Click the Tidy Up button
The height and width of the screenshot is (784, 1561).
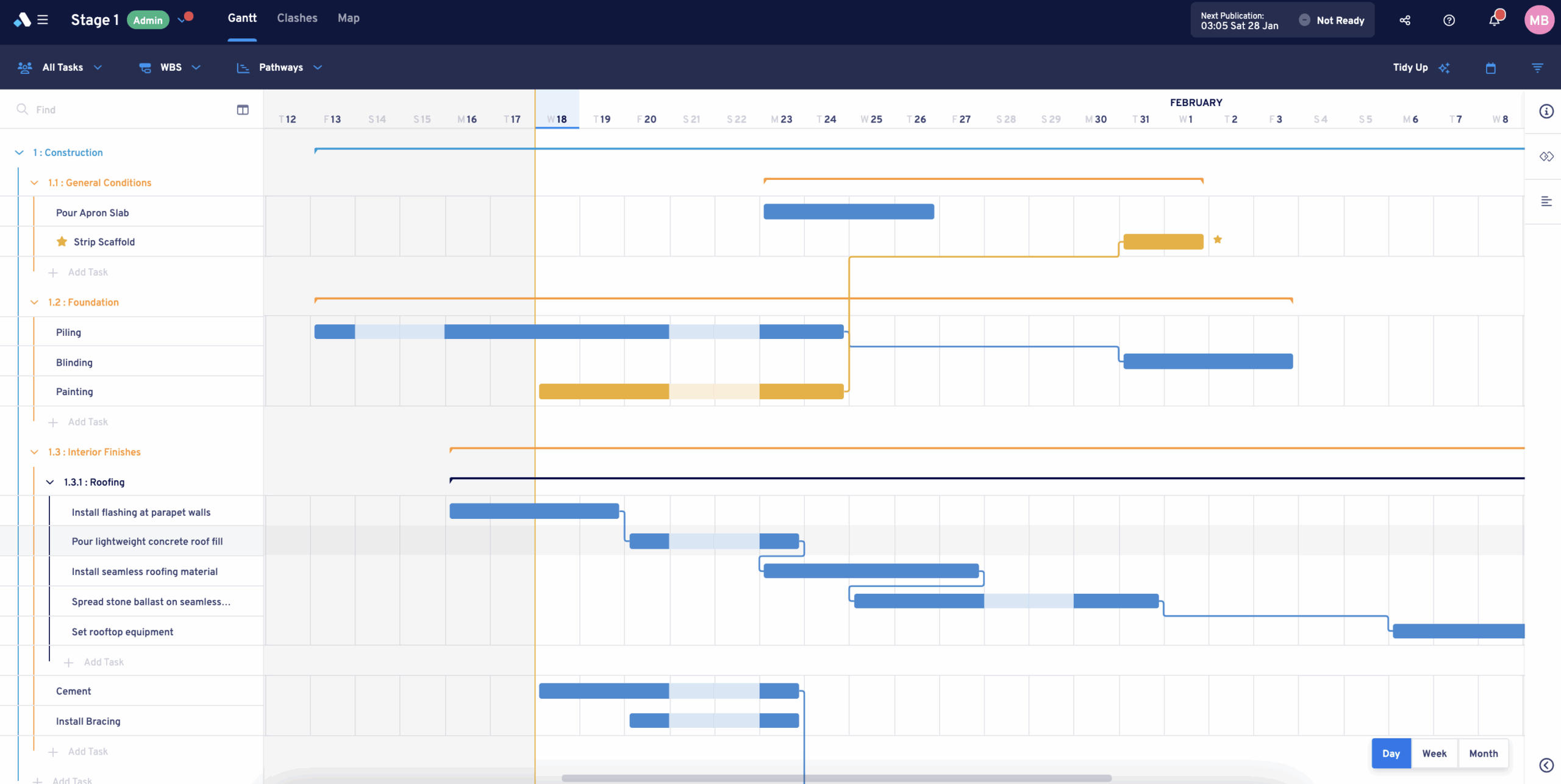[1410, 68]
